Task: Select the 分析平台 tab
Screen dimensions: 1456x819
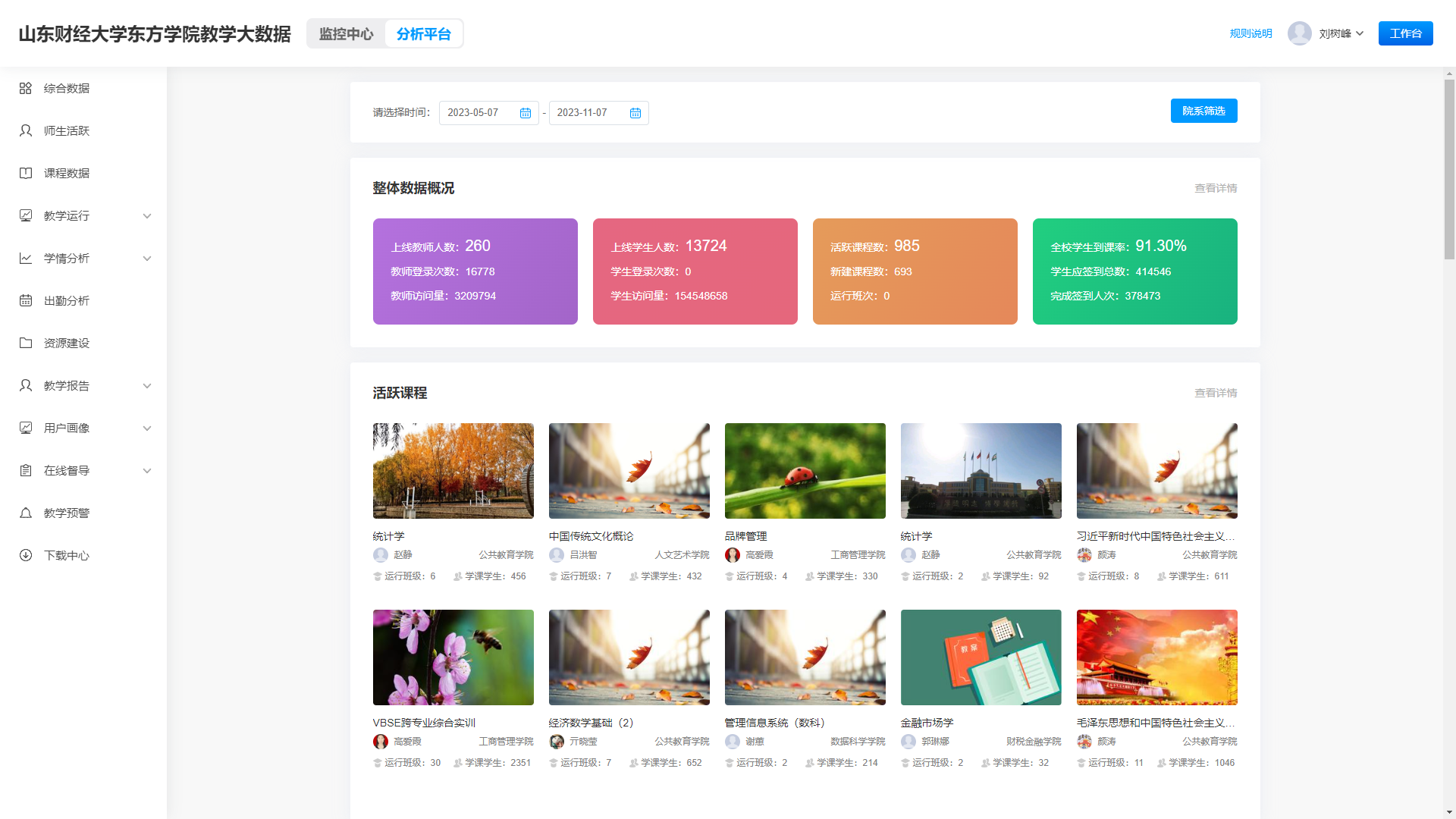Action: click(424, 34)
